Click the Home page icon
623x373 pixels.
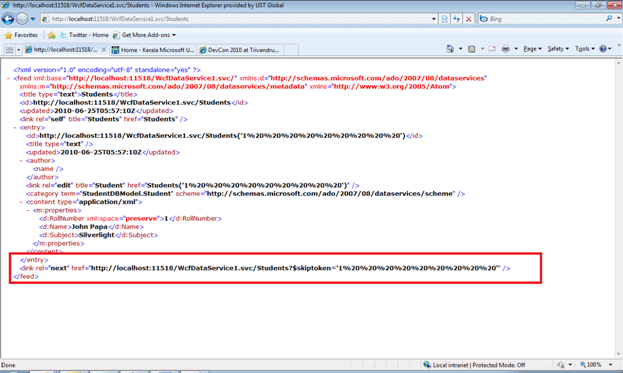click(450, 48)
